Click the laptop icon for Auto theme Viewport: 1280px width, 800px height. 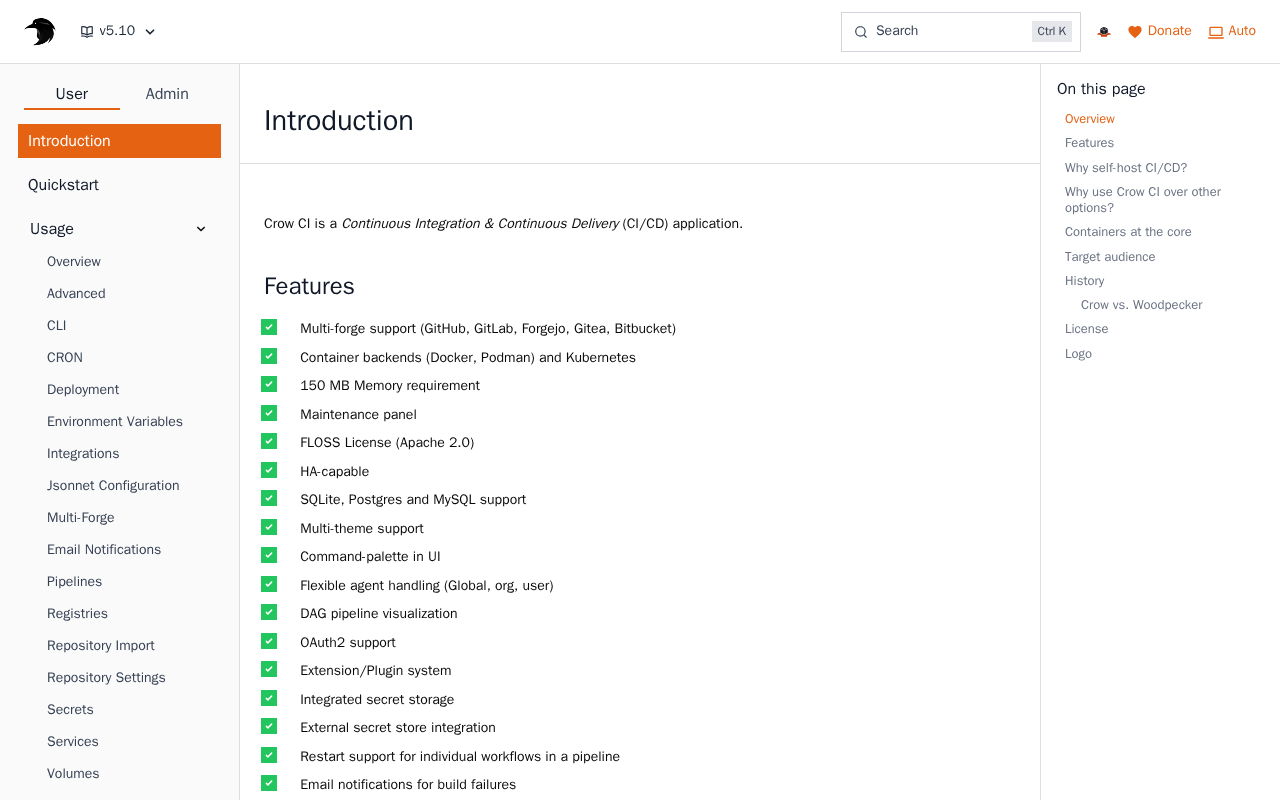(x=1216, y=32)
